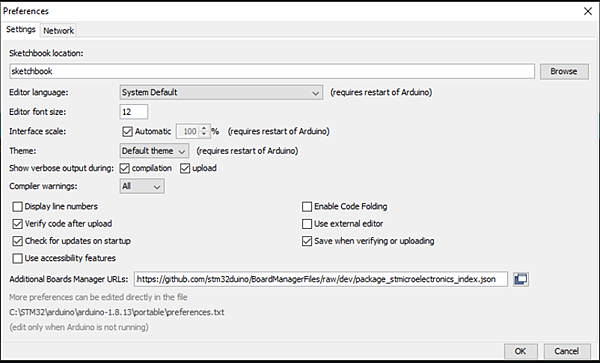Uncheck Automatic interface scale

127,132
